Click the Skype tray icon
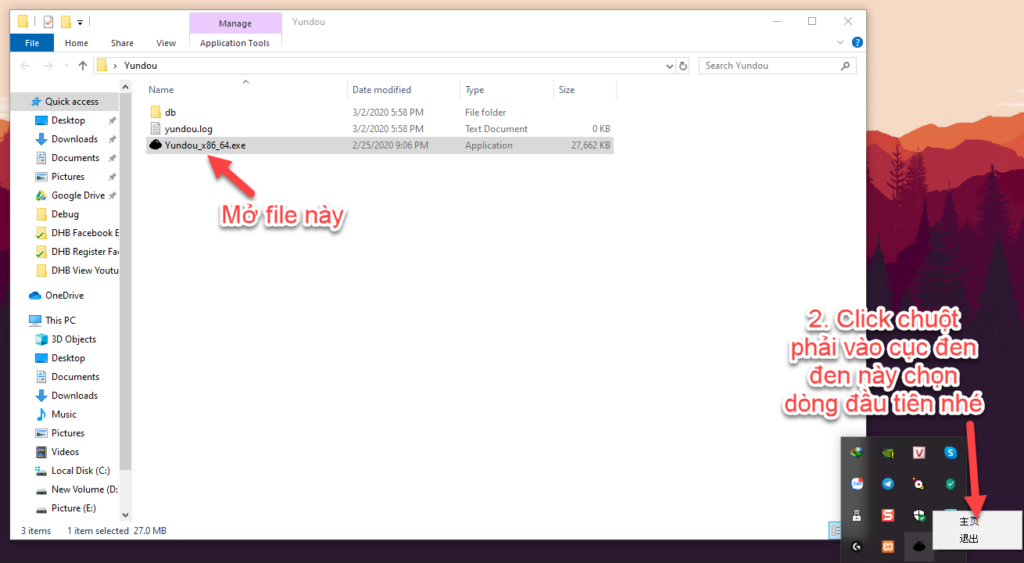Screen dimensions: 1024x563 [x=950, y=453]
